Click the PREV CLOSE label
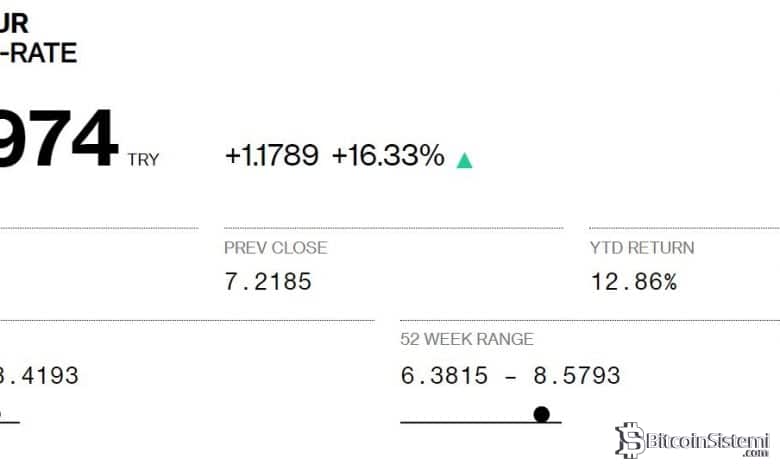 pos(276,247)
